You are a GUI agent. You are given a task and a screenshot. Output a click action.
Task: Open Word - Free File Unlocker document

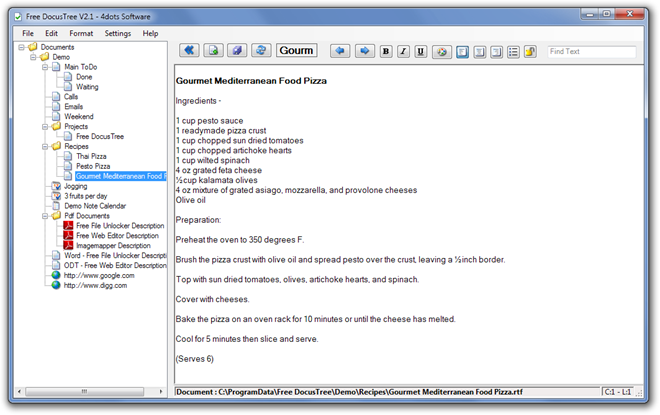pos(115,255)
